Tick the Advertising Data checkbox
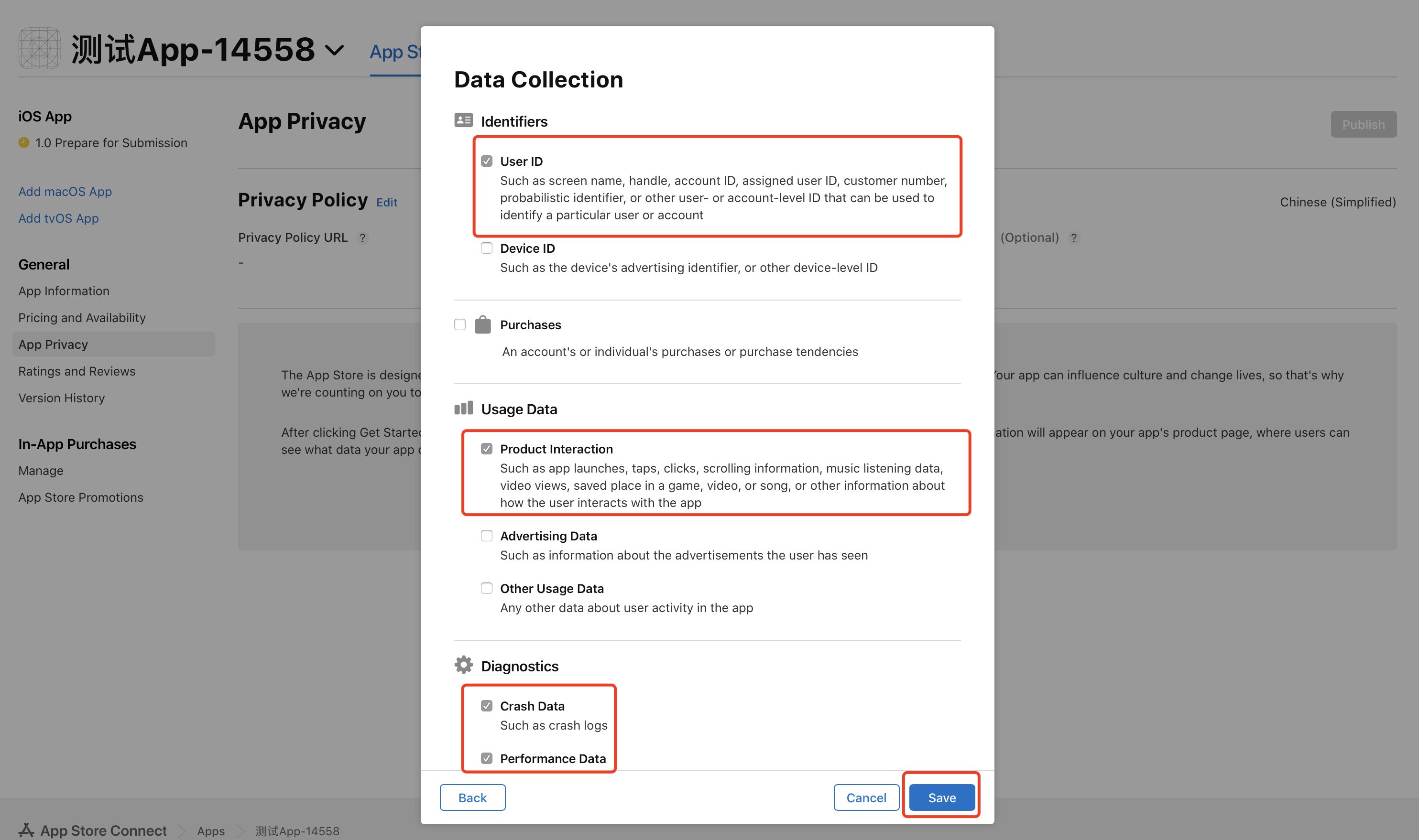 coord(486,536)
